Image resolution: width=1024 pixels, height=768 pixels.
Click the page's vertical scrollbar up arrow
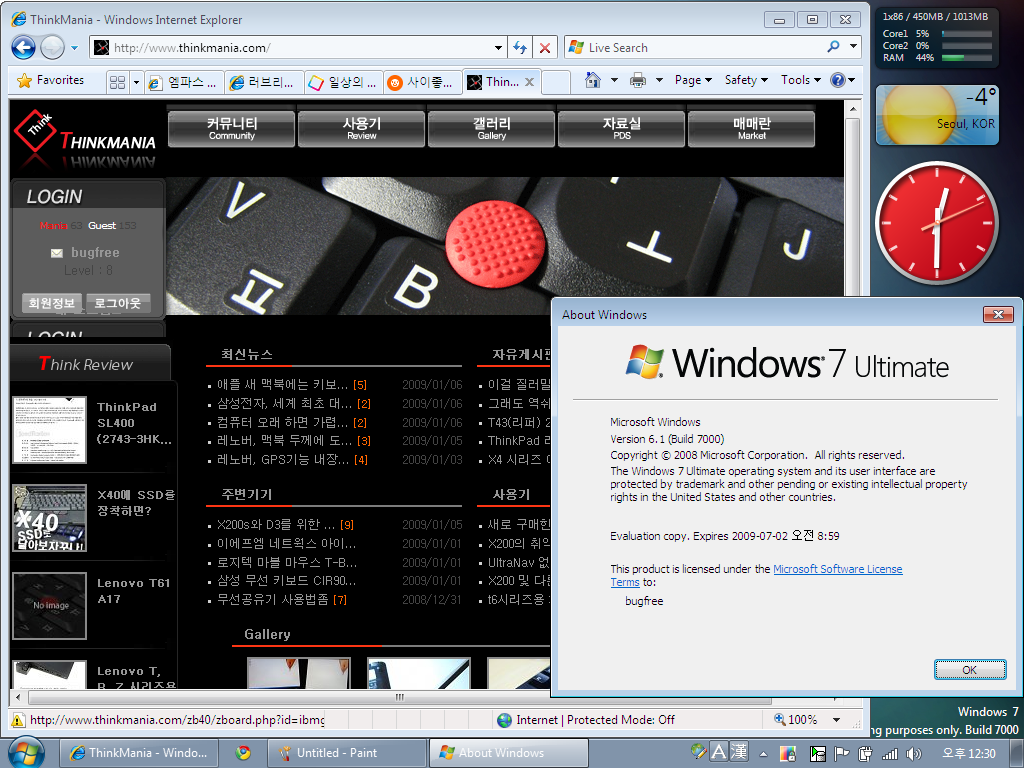coord(852,109)
